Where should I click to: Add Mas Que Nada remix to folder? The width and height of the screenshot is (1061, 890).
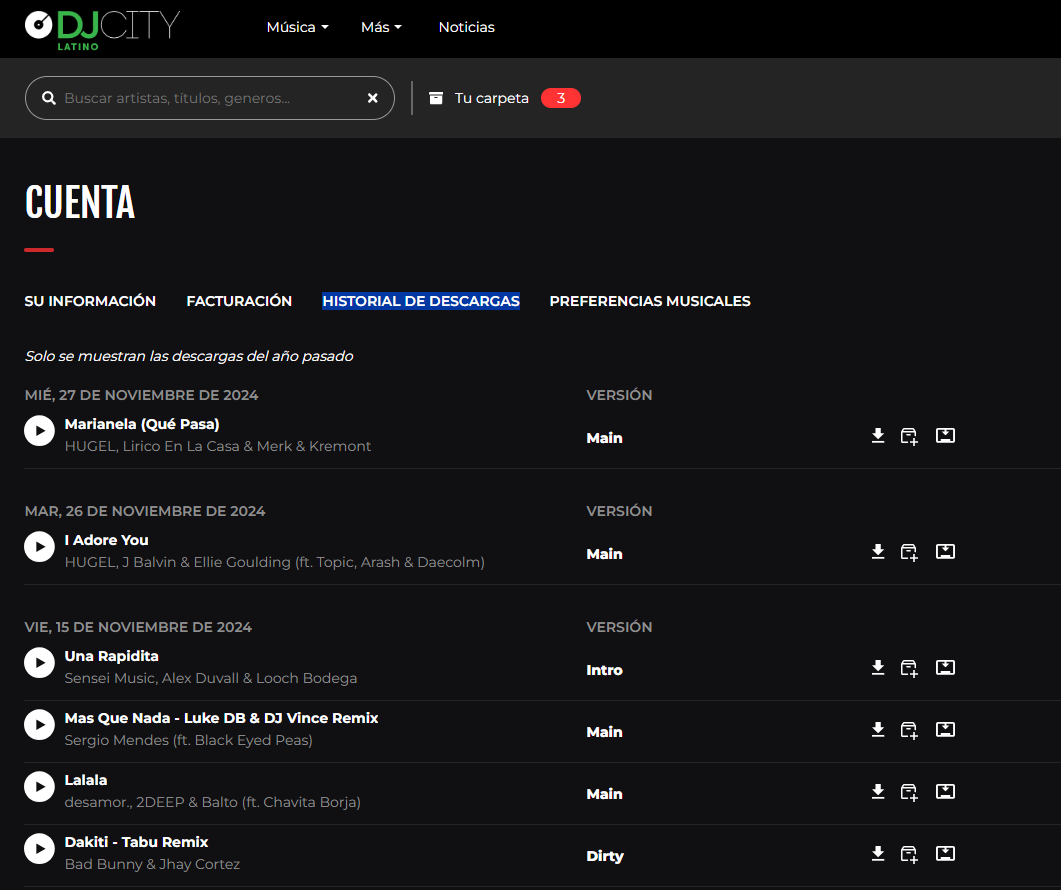[909, 730]
